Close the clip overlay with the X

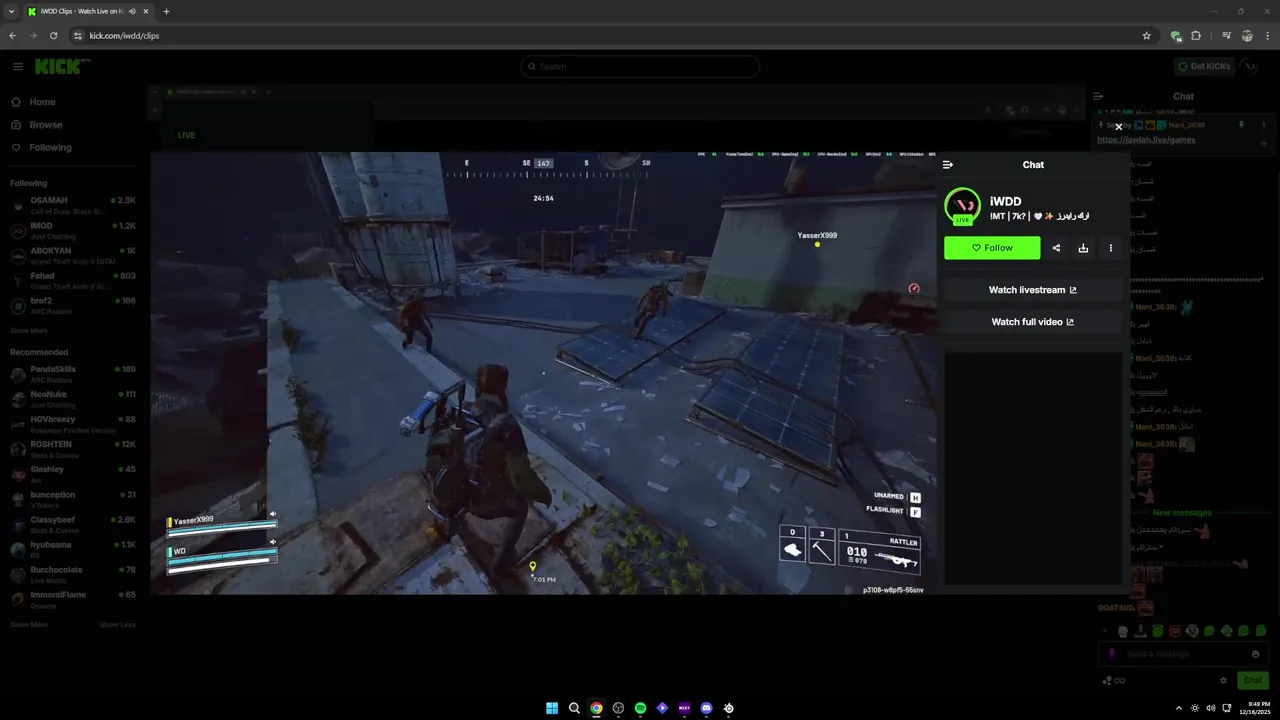coord(1118,127)
